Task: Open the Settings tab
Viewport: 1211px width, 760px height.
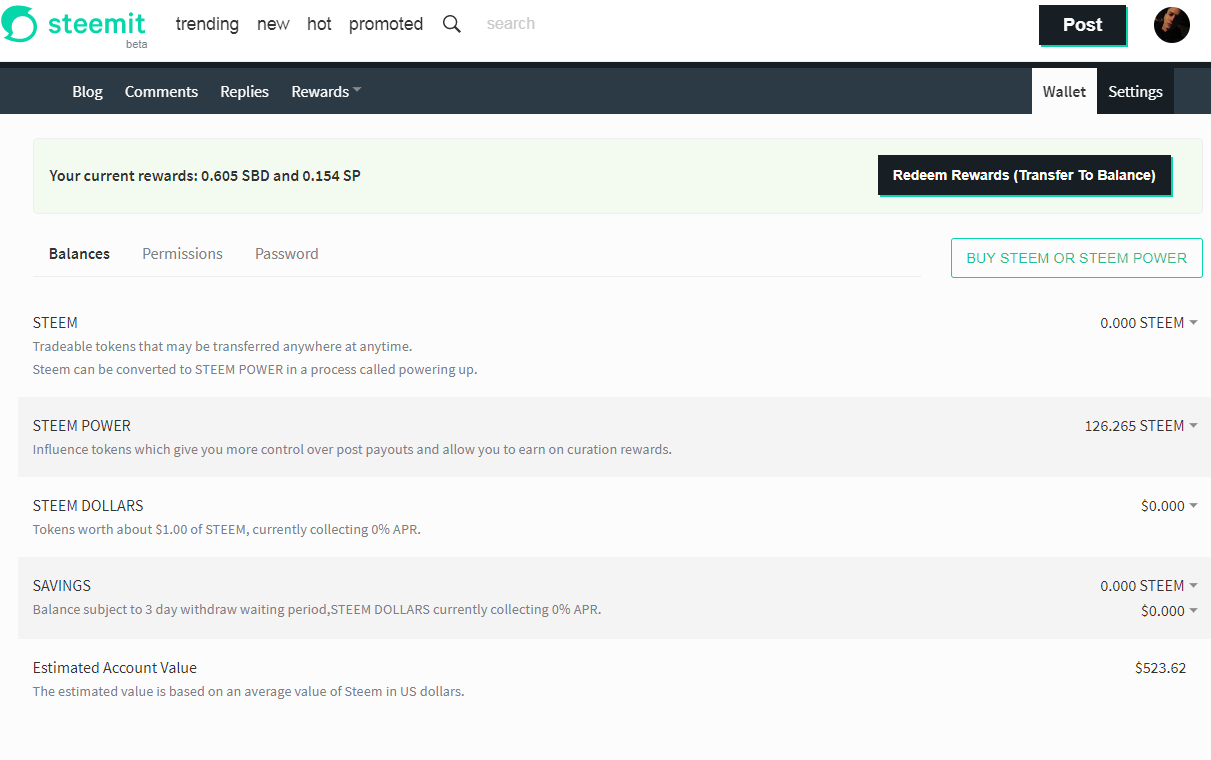Action: [1135, 91]
